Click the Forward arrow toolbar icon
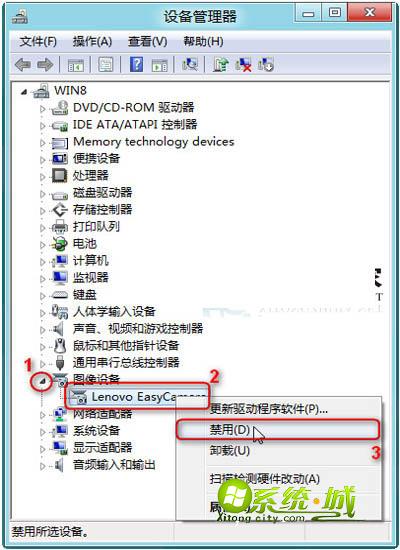The width and height of the screenshot is (400, 550). click(x=45, y=65)
